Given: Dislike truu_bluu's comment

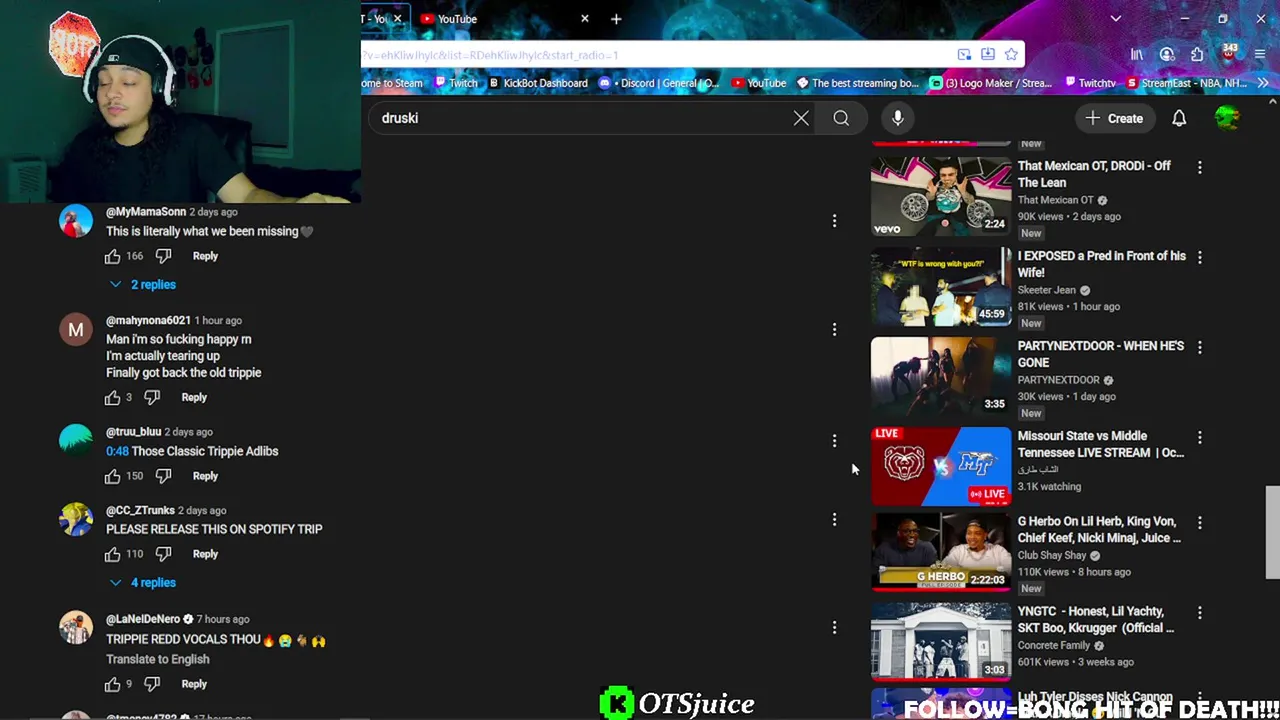Looking at the screenshot, I should (163, 476).
